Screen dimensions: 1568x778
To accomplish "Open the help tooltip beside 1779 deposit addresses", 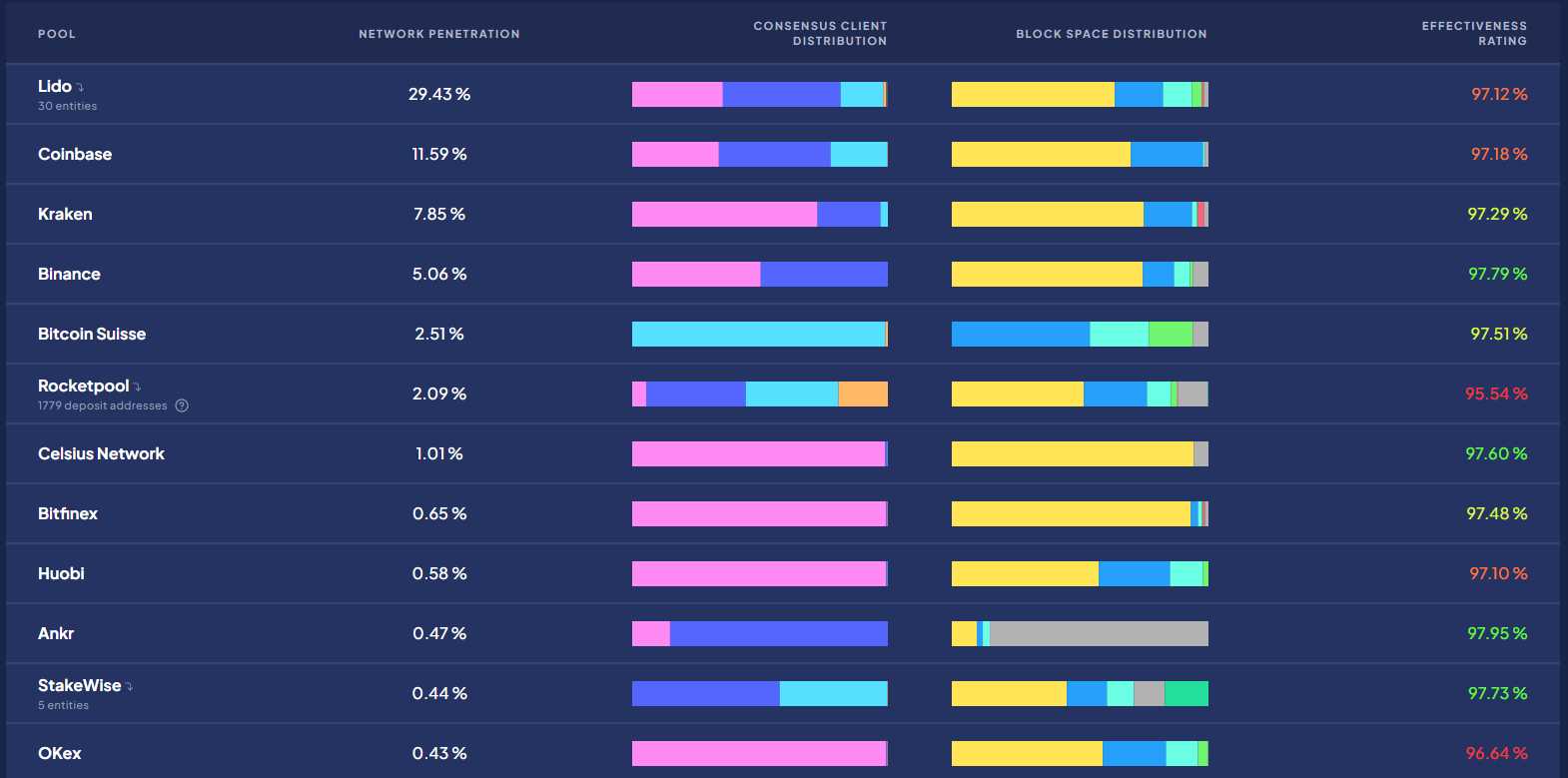I will click(x=182, y=405).
